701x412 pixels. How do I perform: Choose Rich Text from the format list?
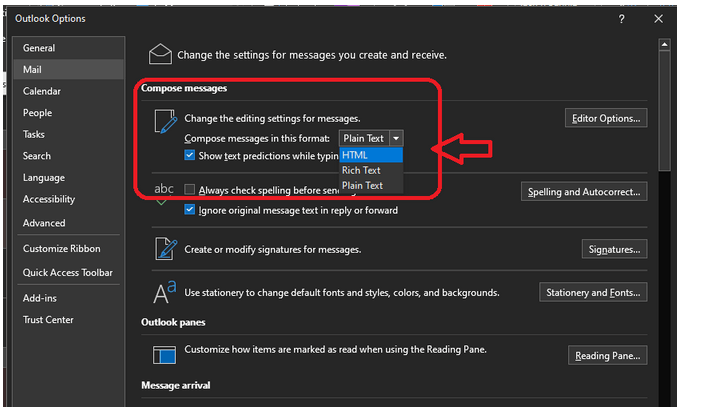(x=371, y=170)
